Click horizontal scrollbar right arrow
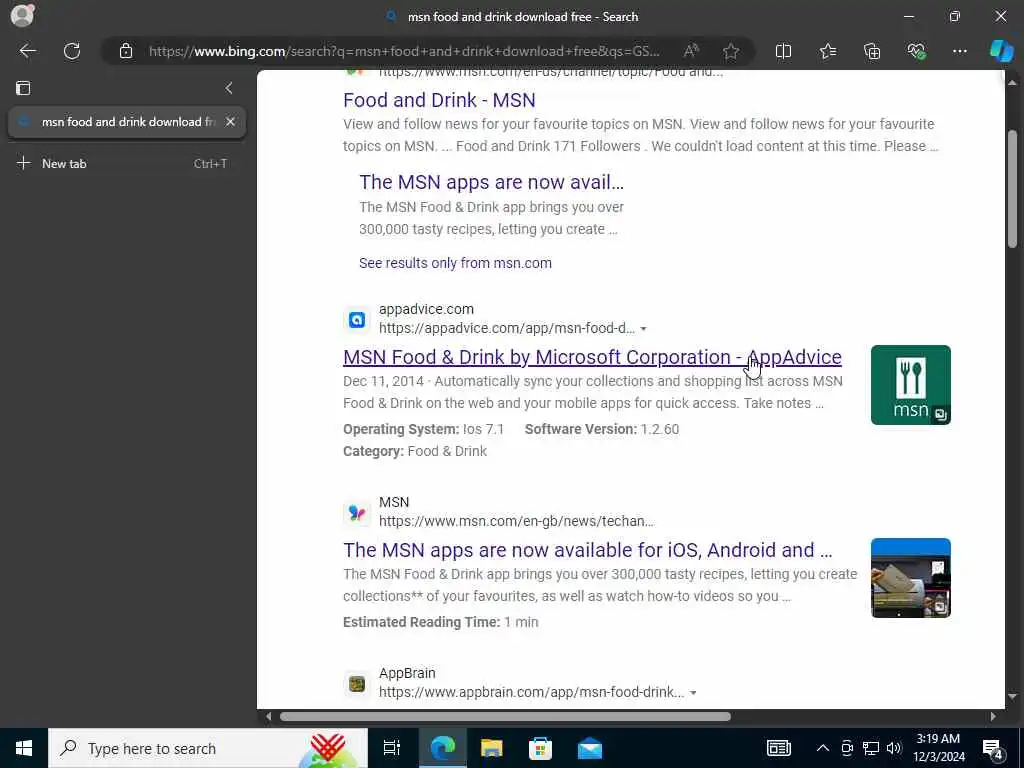This screenshot has width=1024, height=768. point(993,716)
